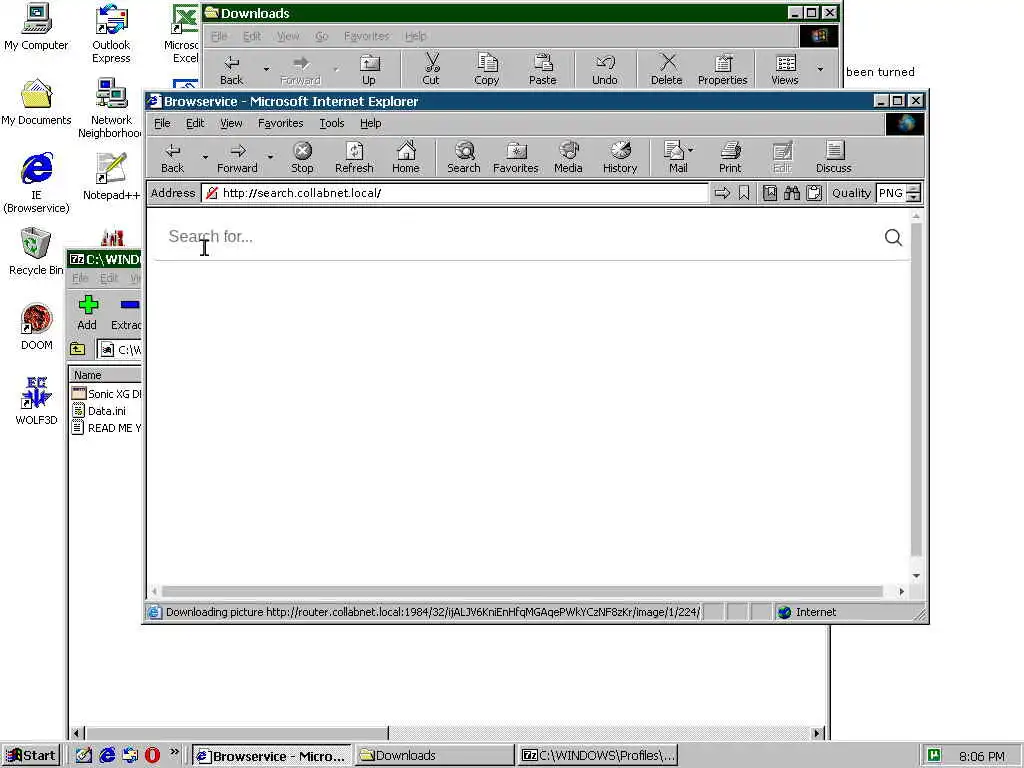Click the address bar URL field
This screenshot has width=1024, height=768.
(455, 193)
